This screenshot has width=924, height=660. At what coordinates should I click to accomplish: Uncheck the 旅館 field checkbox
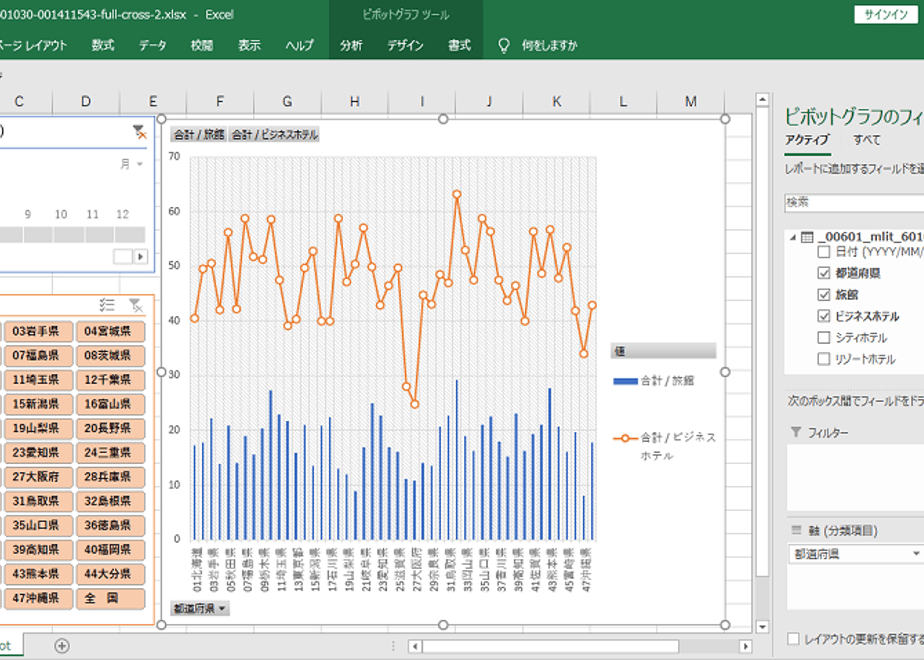click(824, 295)
